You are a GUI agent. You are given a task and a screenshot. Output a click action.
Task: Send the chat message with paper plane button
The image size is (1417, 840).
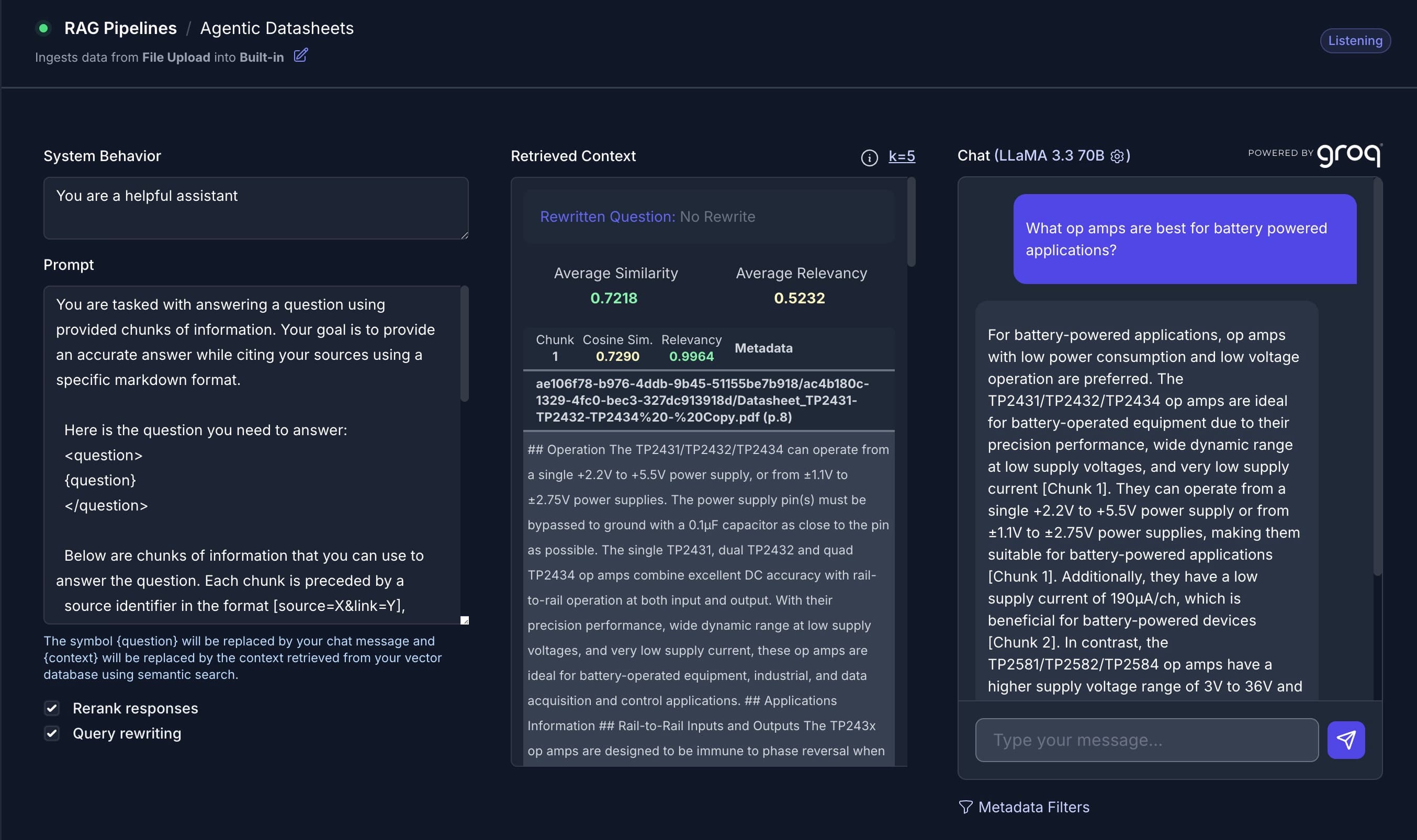pos(1346,740)
